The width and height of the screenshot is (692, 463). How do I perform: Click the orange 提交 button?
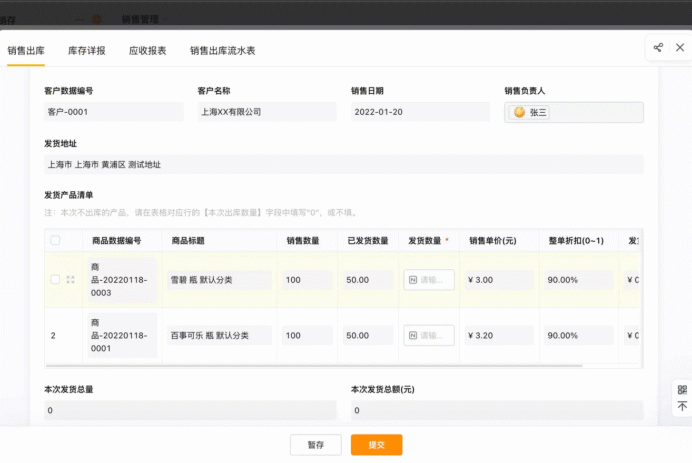click(376, 444)
